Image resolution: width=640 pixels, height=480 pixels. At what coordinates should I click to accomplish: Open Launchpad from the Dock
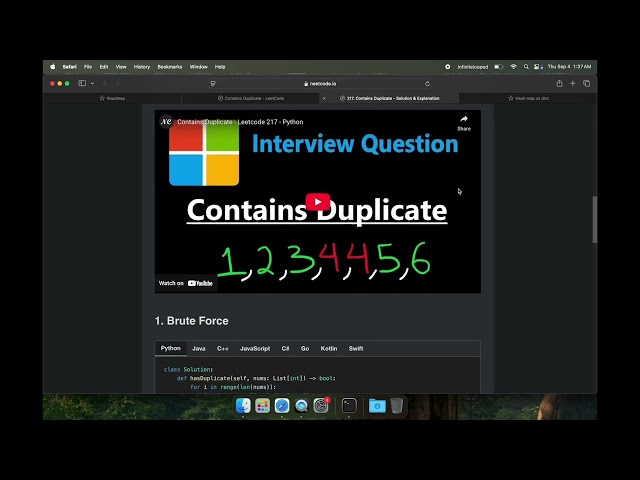click(x=262, y=406)
